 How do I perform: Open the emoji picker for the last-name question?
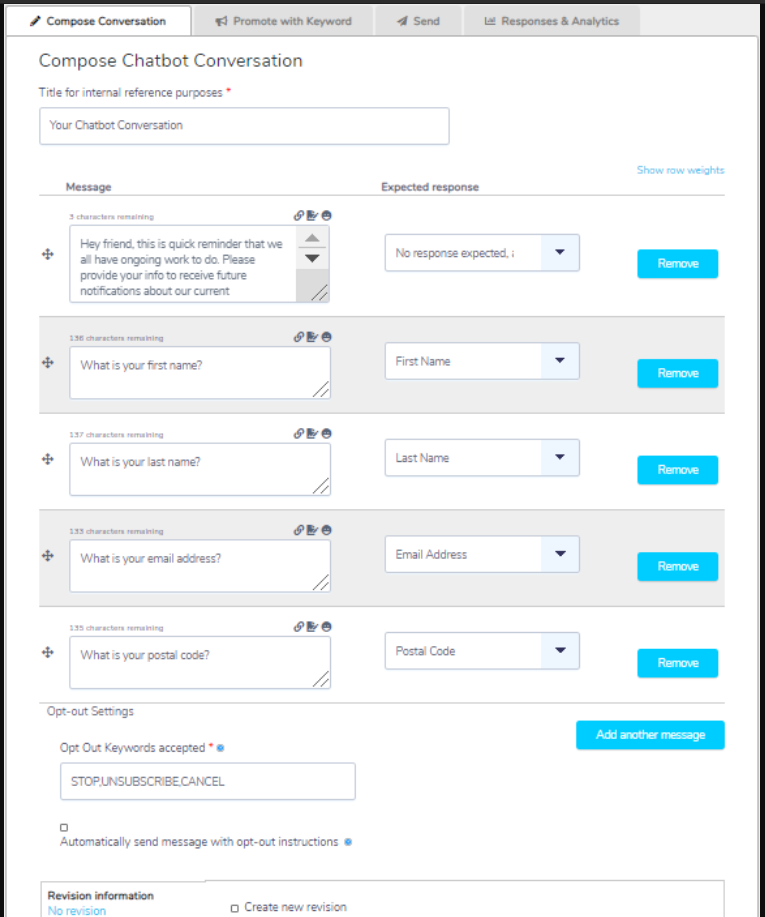coord(326,433)
